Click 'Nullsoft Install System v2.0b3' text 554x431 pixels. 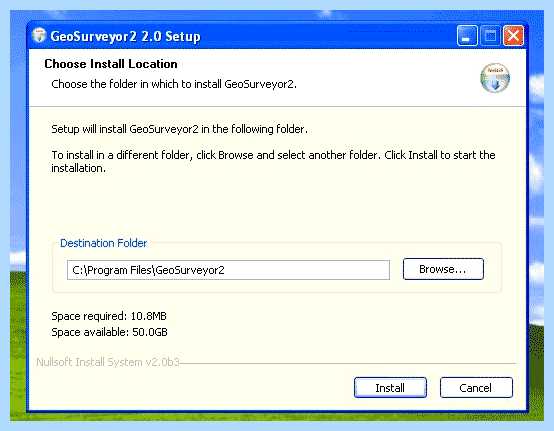pos(108,362)
